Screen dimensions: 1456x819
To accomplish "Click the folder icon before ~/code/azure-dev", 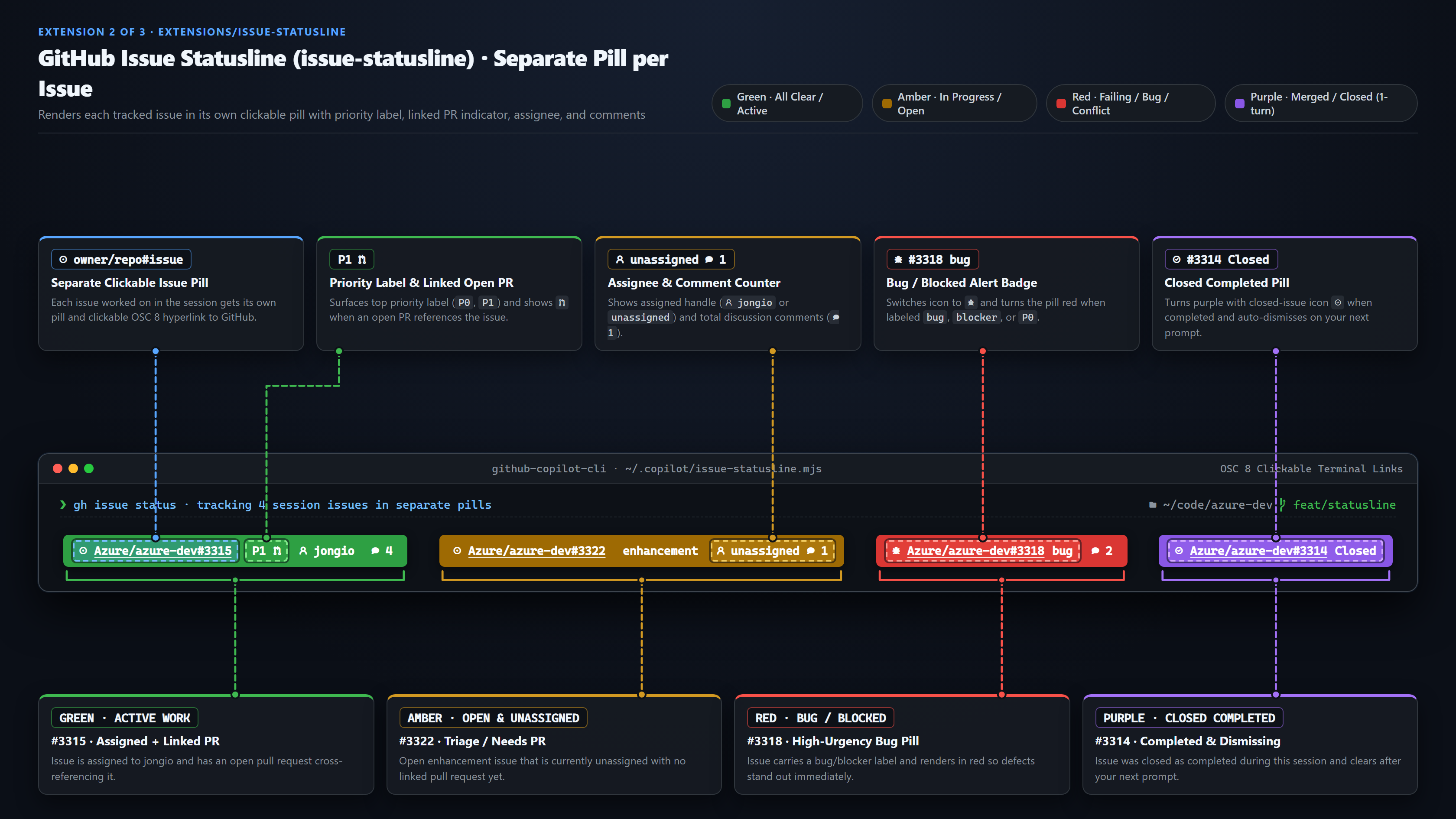I will click(1153, 505).
